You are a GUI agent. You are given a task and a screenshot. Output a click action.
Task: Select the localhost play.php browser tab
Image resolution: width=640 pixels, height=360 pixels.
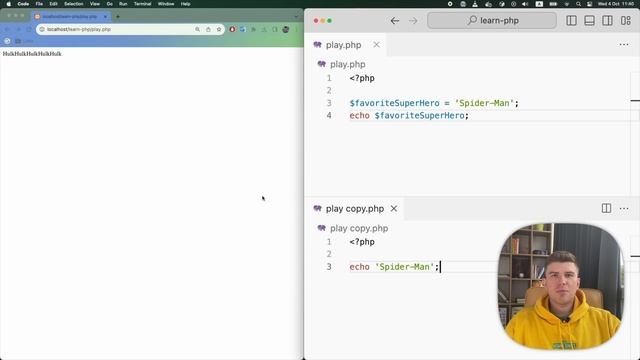70,17
